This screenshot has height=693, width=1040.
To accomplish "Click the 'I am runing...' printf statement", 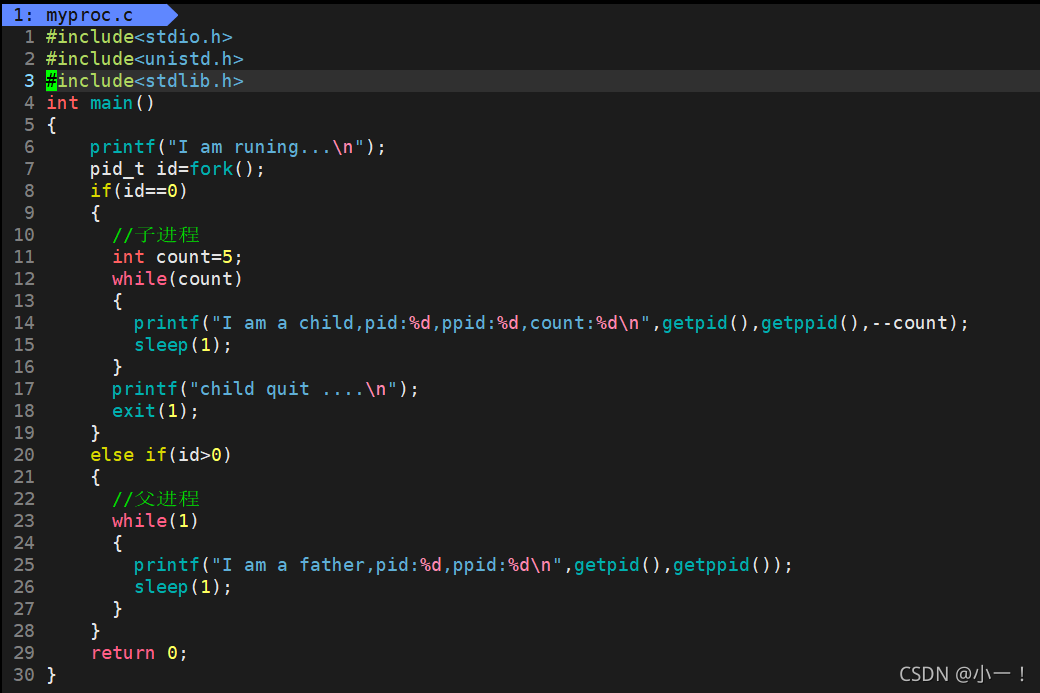I will 237,147.
